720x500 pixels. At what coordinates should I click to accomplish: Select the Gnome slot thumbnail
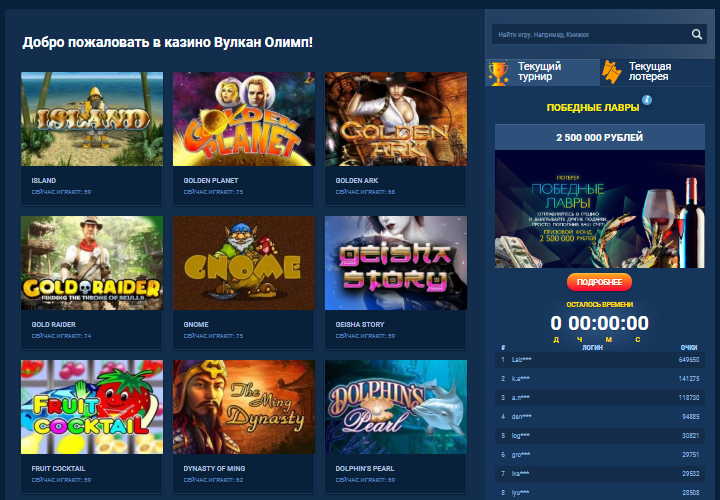click(243, 263)
